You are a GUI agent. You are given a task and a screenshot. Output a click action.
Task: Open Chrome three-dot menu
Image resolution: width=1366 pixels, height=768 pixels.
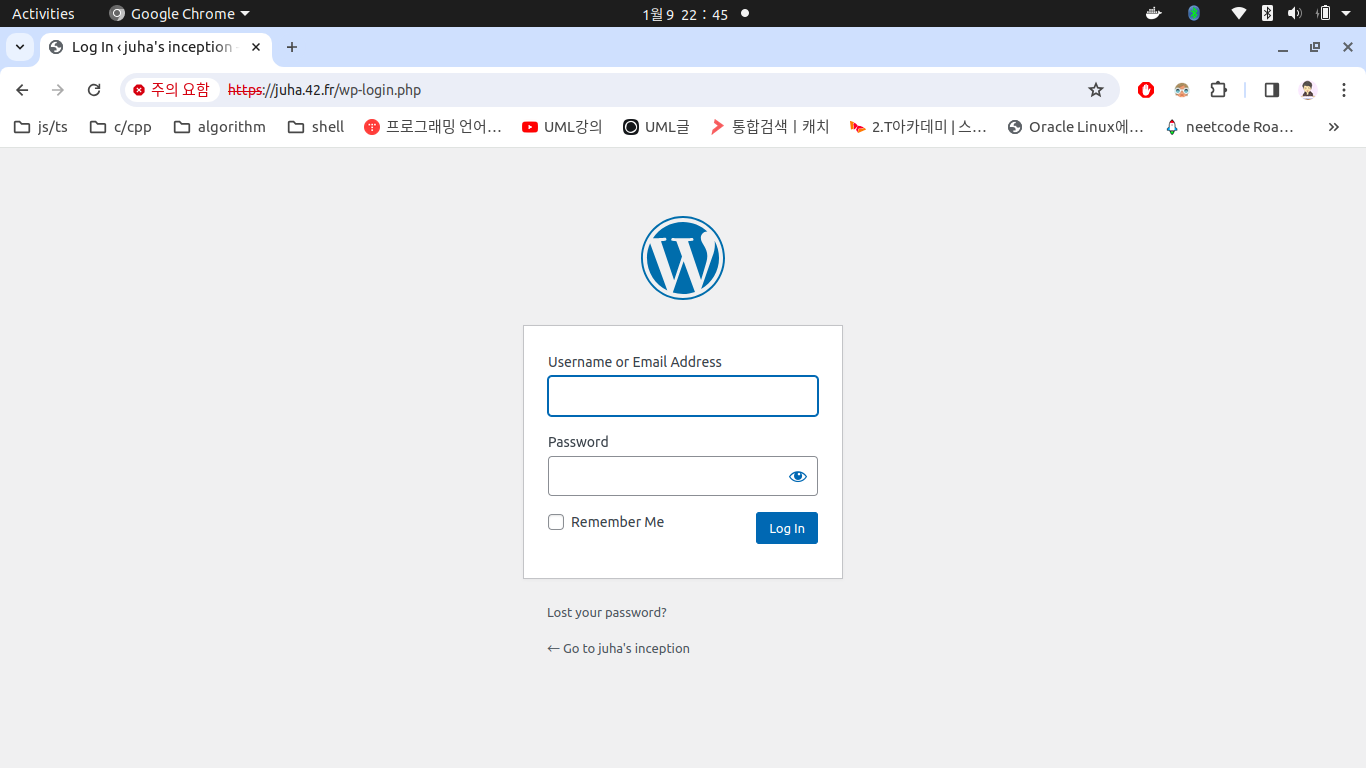(1344, 90)
